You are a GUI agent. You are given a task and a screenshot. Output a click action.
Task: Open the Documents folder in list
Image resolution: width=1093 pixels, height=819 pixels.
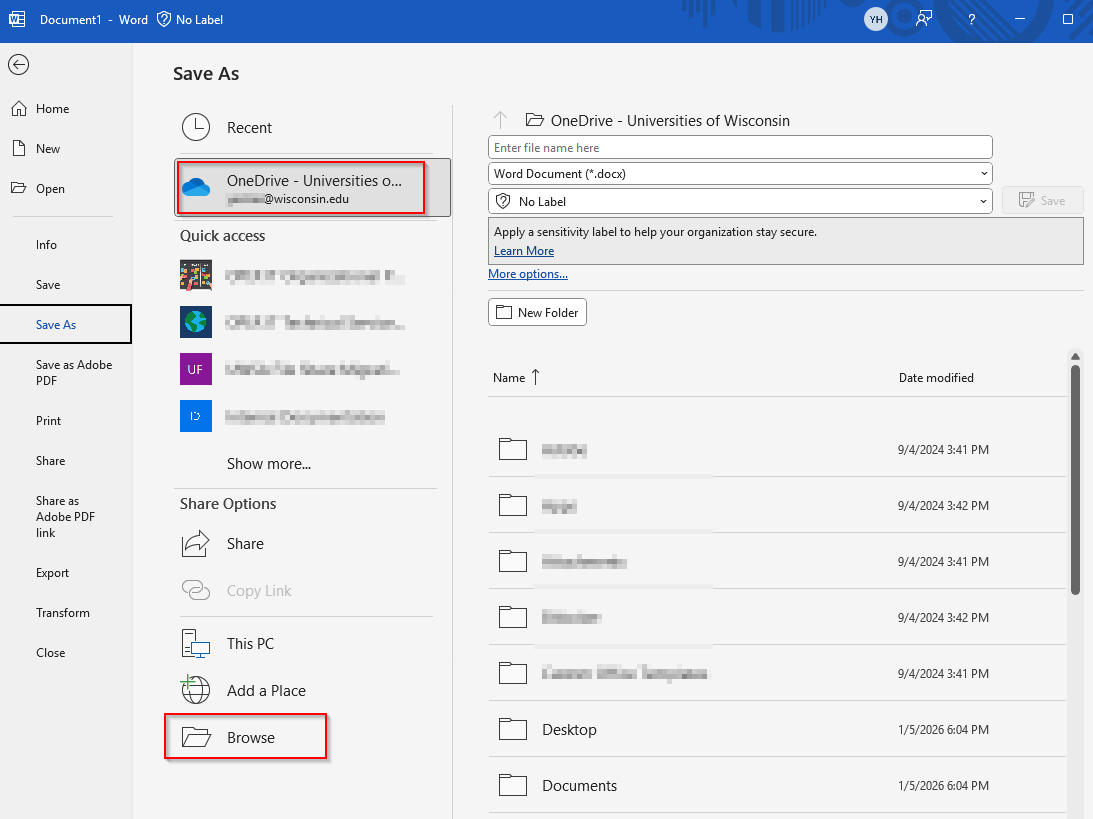[x=579, y=786]
